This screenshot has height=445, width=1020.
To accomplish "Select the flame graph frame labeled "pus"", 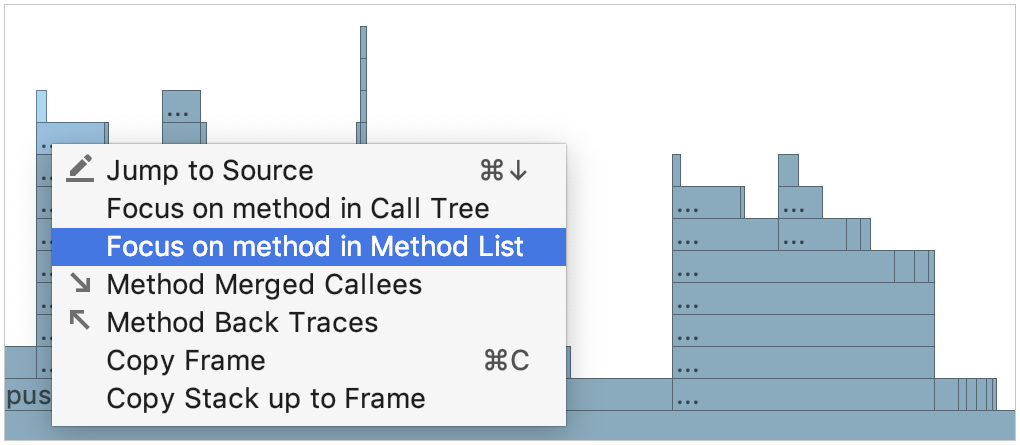I will coord(27,395).
